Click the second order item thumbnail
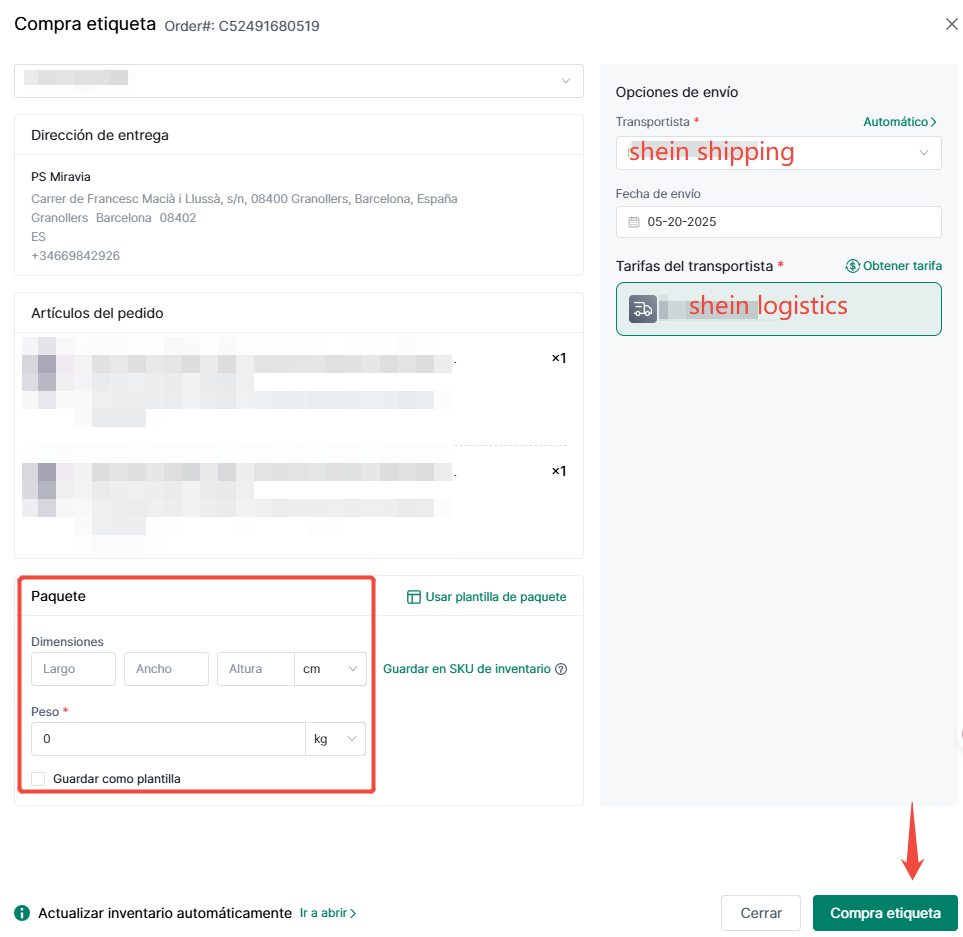The width and height of the screenshot is (963, 937). pyautogui.click(x=39, y=489)
